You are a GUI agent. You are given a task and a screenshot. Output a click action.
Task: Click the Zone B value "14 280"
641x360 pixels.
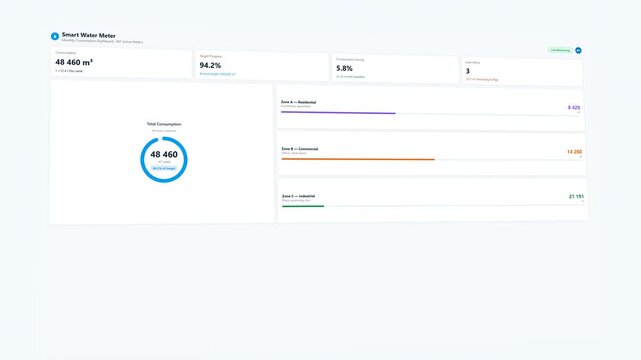point(574,152)
